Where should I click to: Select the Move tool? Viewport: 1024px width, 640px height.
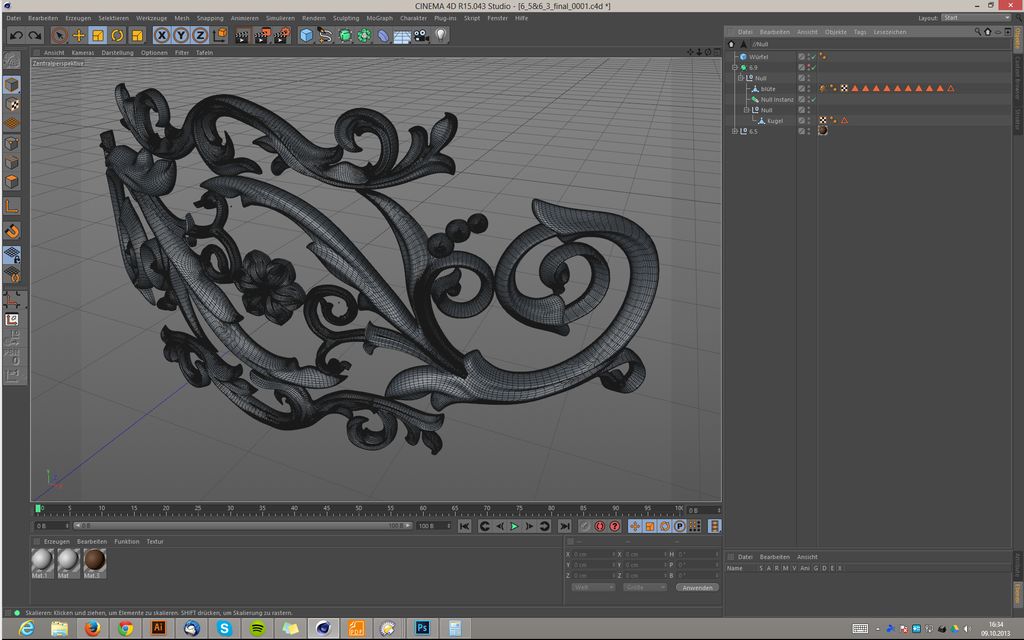click(79, 35)
